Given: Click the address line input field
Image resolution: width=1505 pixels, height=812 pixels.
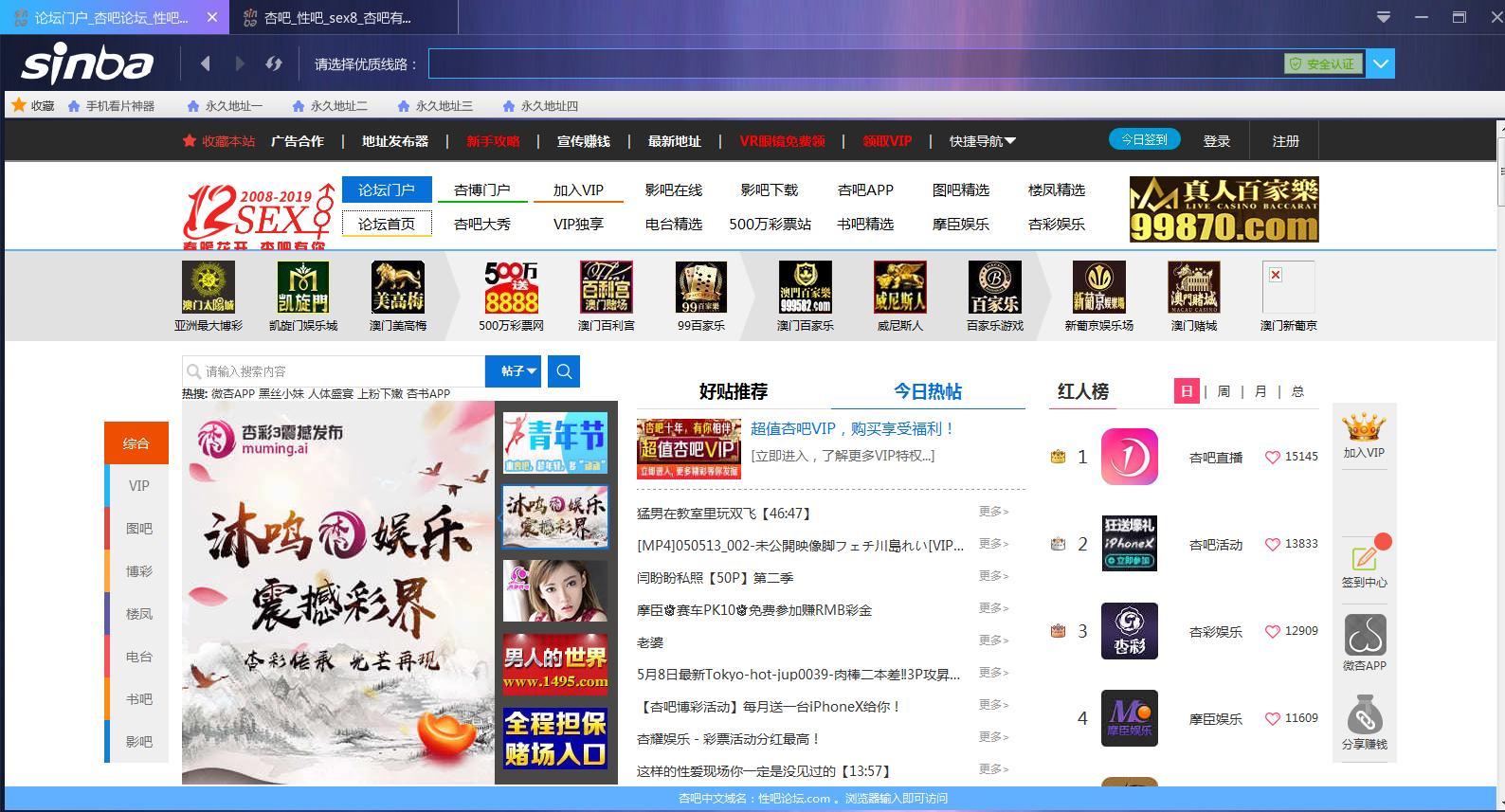Looking at the screenshot, I should pyautogui.click(x=856, y=63).
